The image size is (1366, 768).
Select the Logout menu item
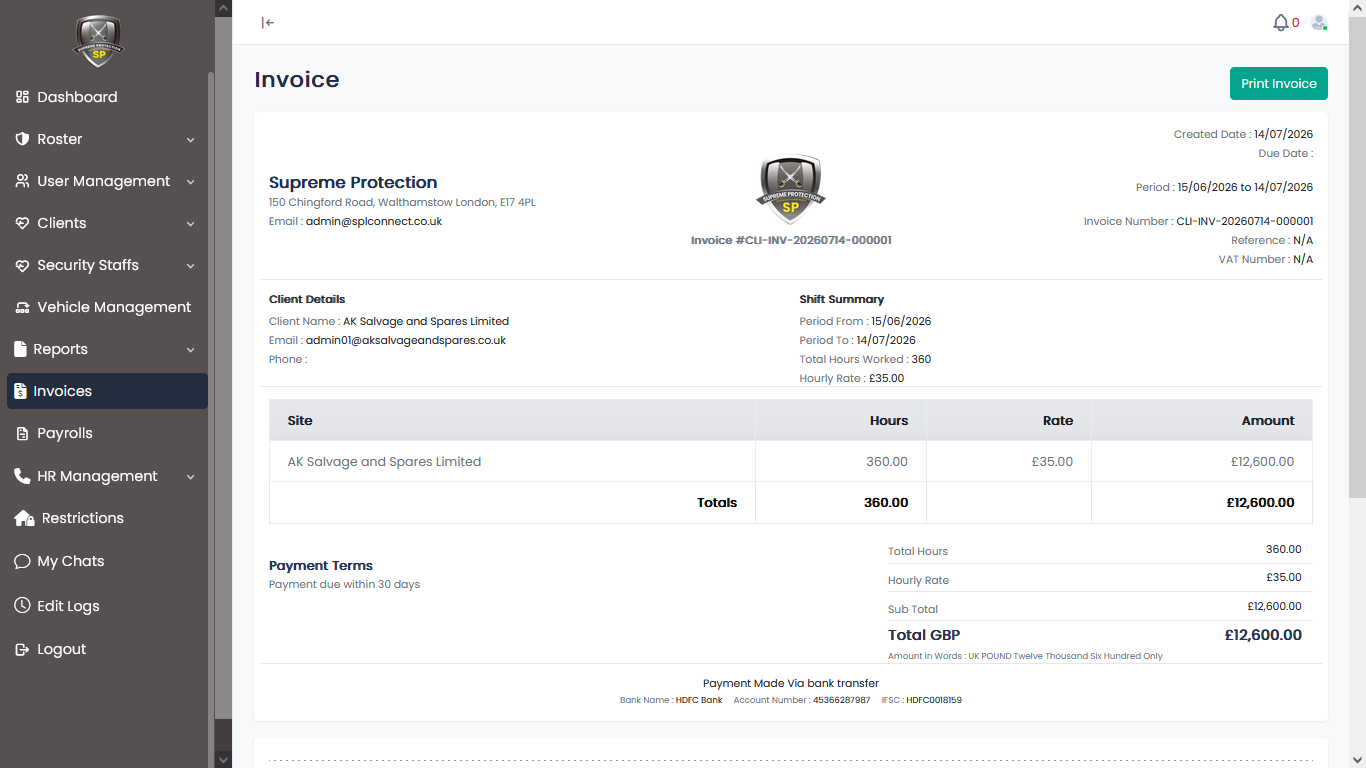107,649
